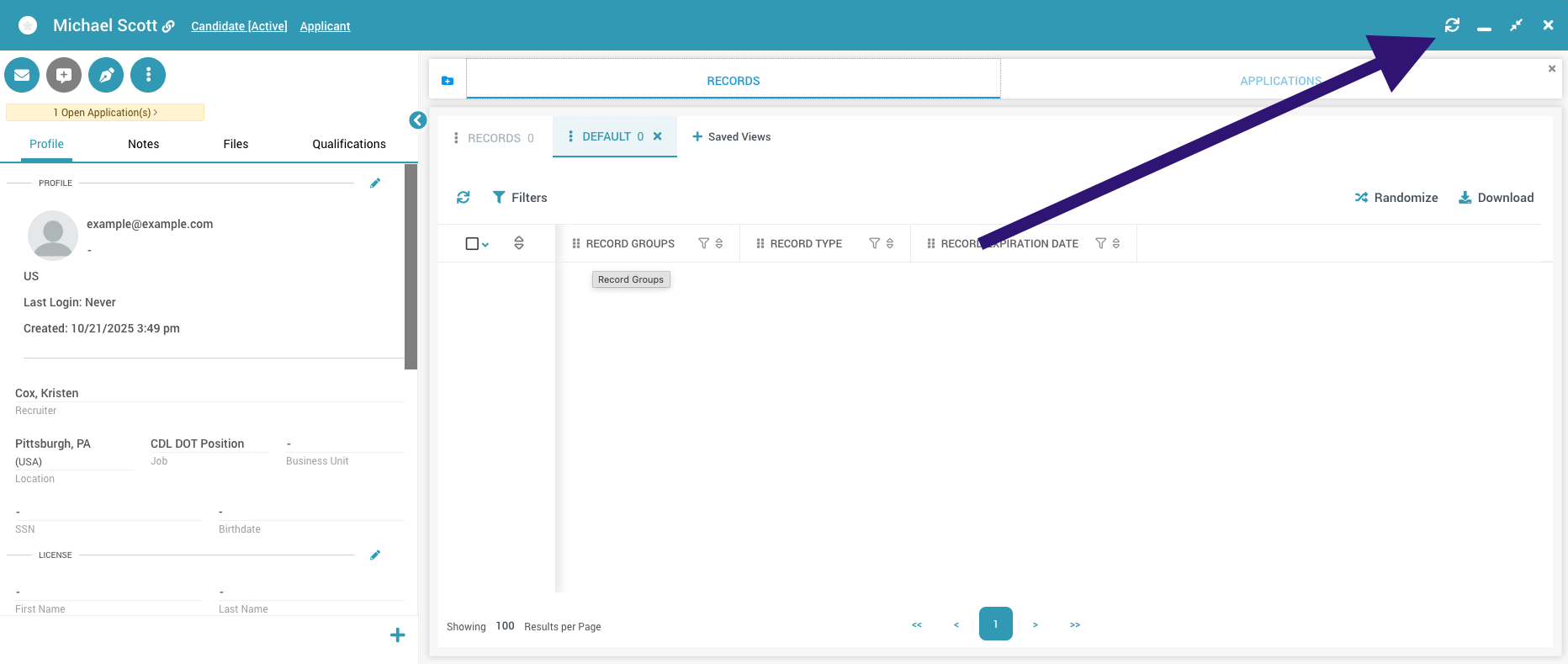Screen dimensions: 1568x664
Task: Click the Record Type column filter icon
Action: tap(874, 244)
